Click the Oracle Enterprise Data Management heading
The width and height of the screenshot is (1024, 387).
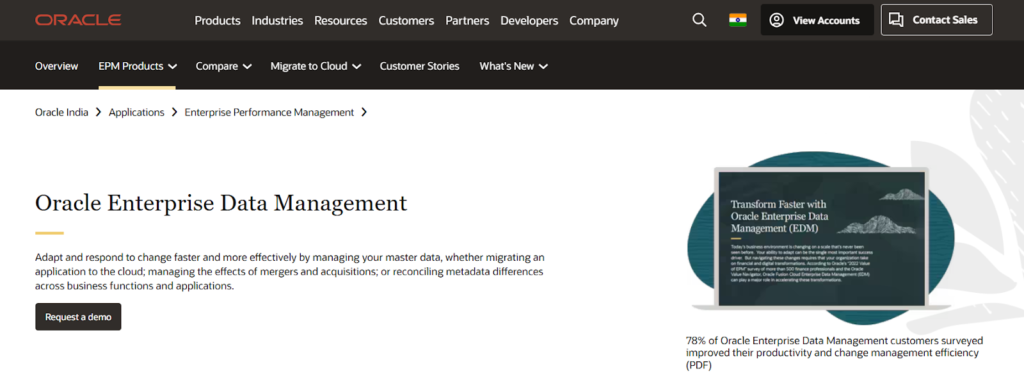tap(221, 203)
